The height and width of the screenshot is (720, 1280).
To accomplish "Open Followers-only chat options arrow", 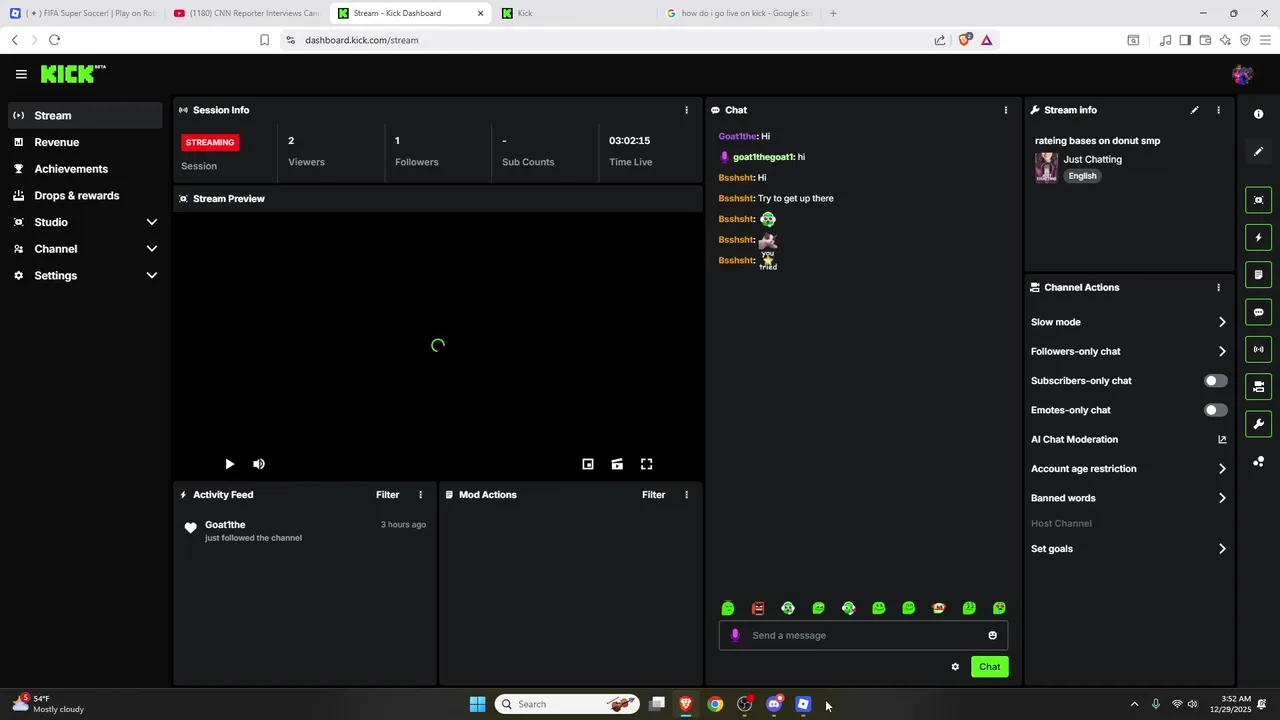I will [1222, 351].
